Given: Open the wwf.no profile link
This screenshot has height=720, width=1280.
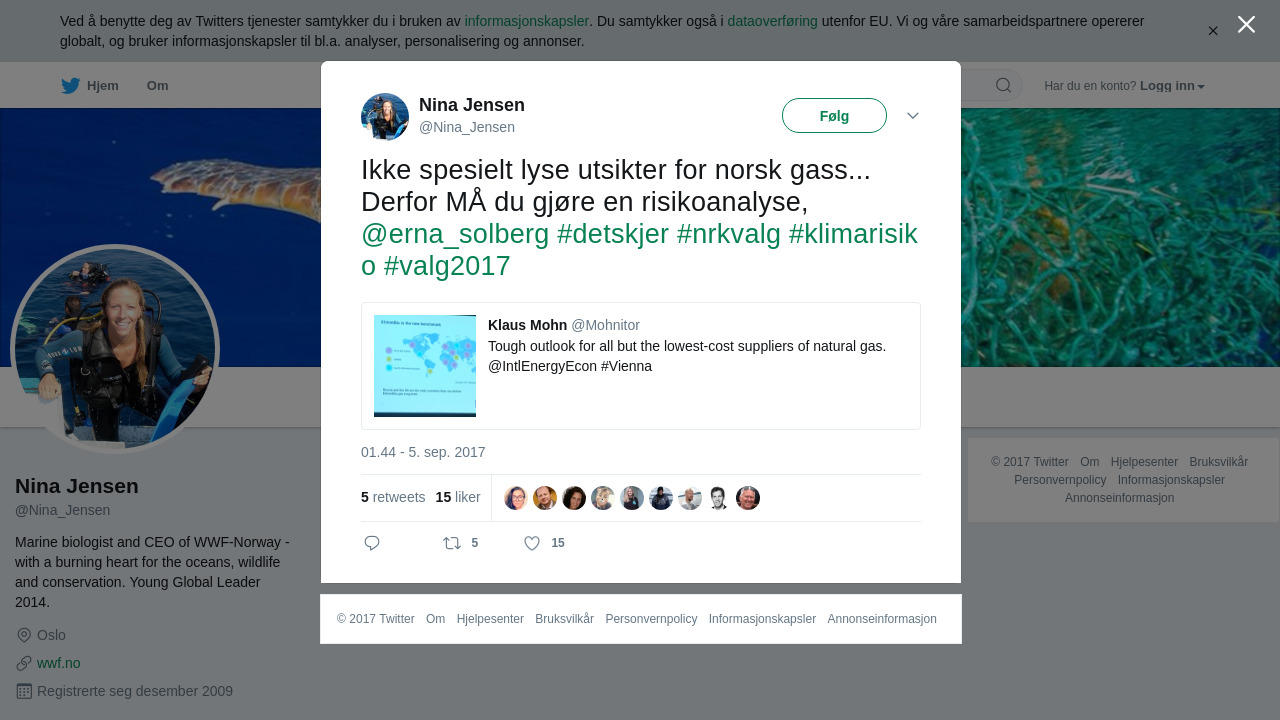Looking at the screenshot, I should point(59,663).
